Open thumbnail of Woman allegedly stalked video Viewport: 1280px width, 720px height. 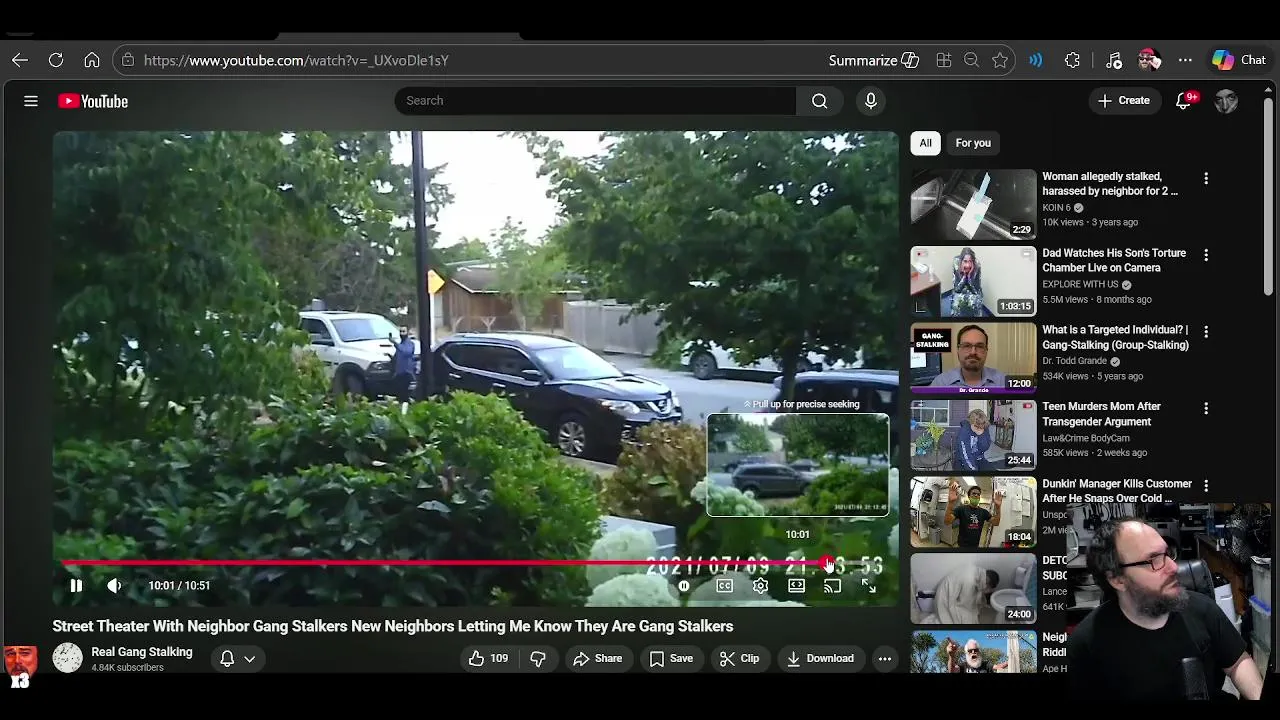tap(973, 204)
